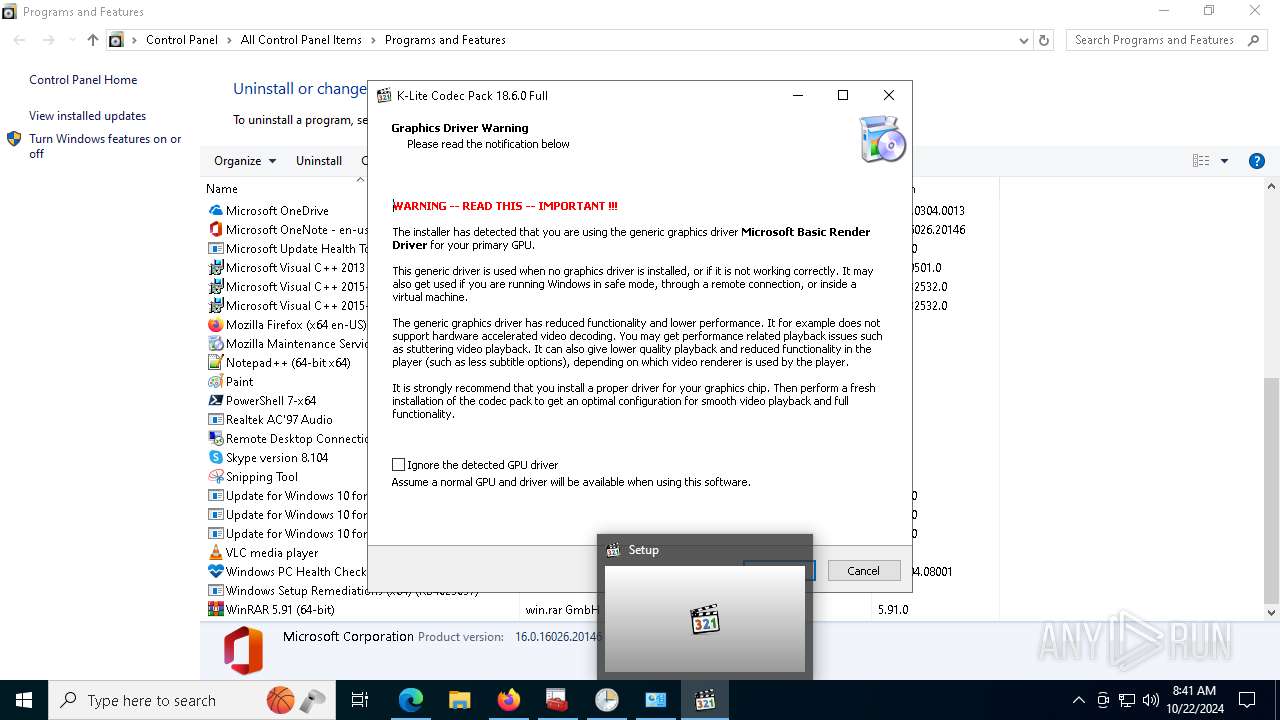The image size is (1280, 720).
Task: Open Programs and Features help
Action: (x=1257, y=161)
